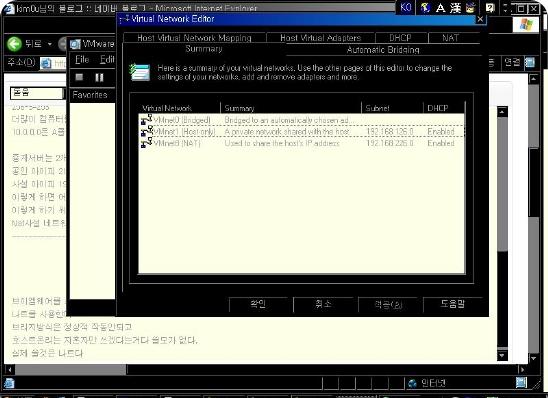Select the VMnet1 (Host-only) row
The width and height of the screenshot is (548, 398).
pos(301,131)
